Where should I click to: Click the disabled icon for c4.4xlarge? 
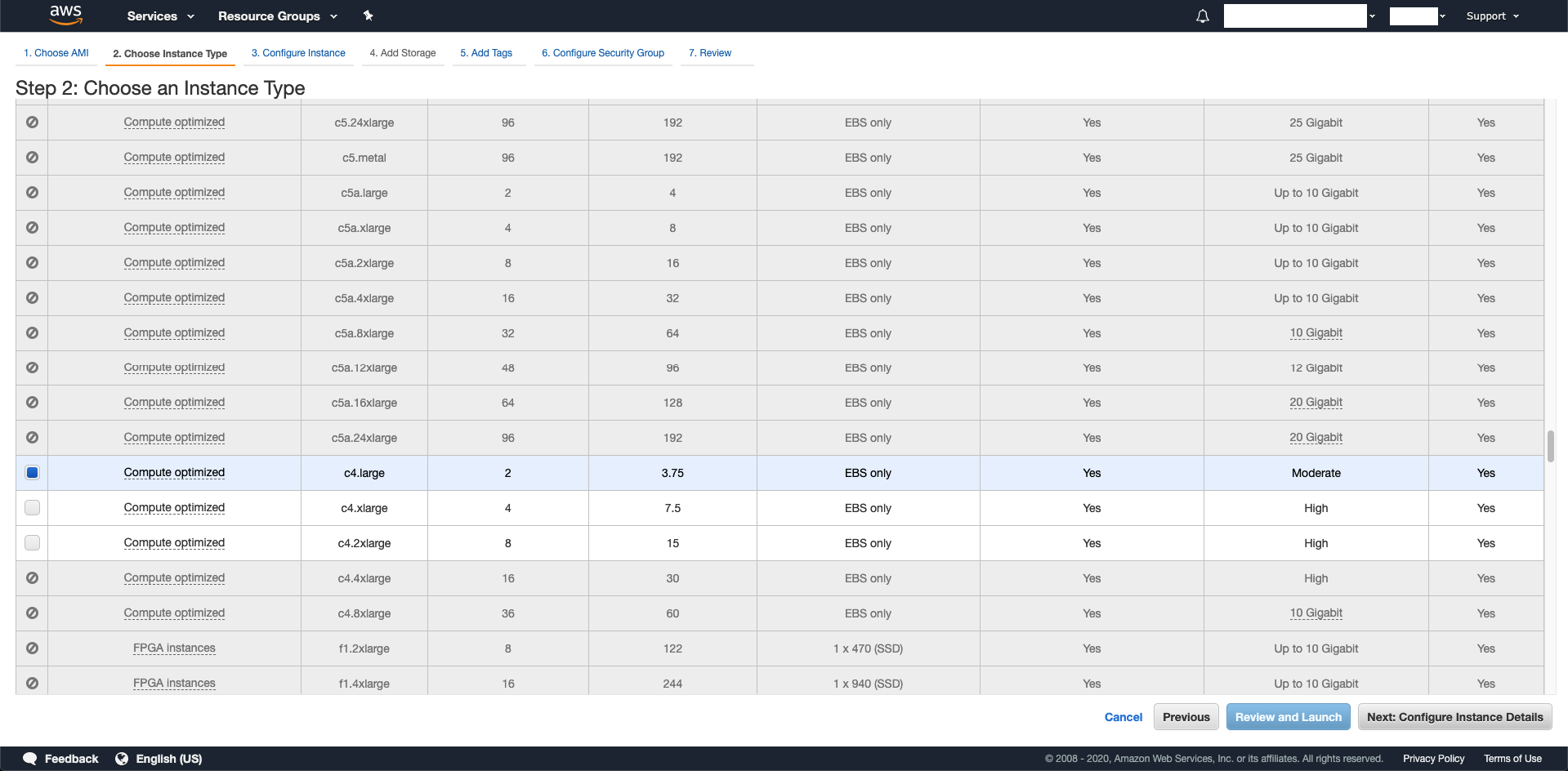click(x=32, y=578)
